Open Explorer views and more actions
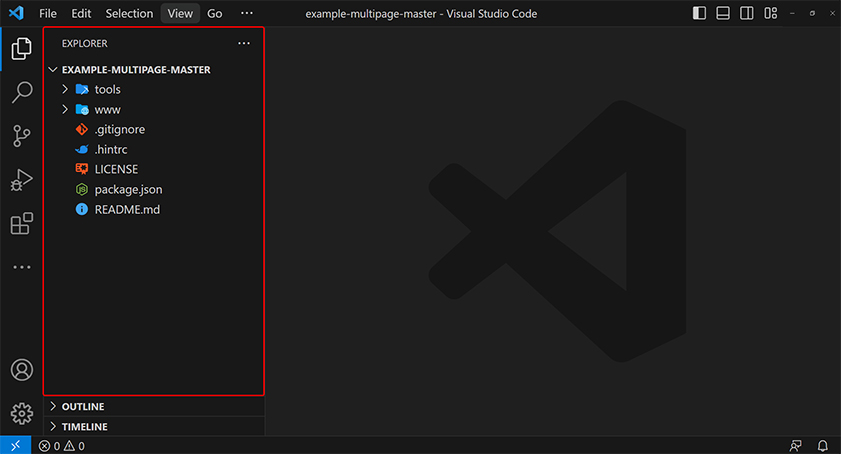This screenshot has height=454, width=841. click(x=244, y=43)
